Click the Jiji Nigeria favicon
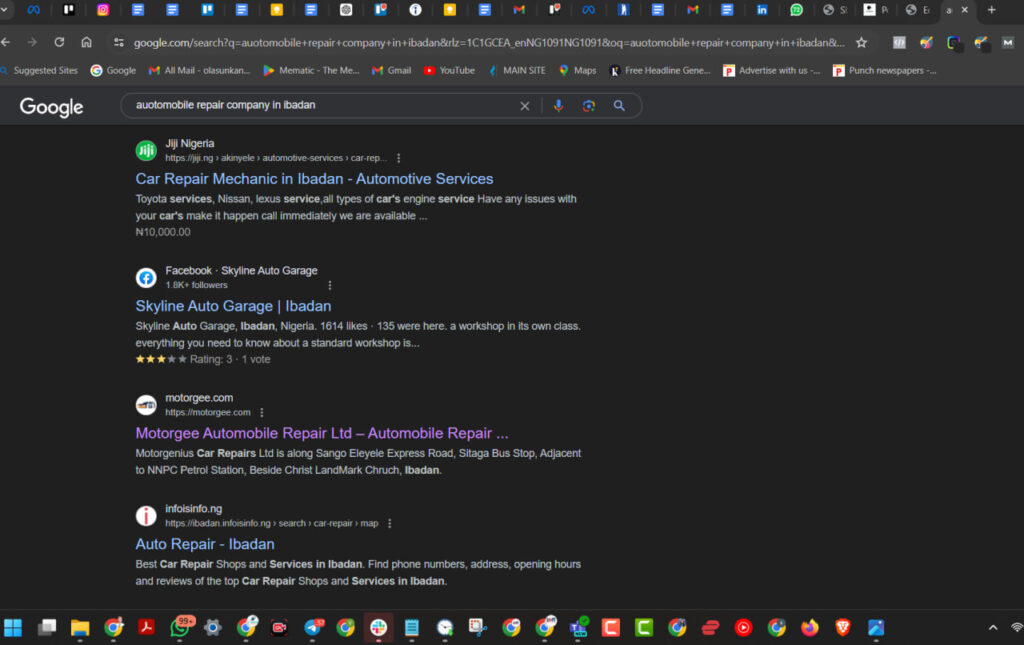Screen dimensions: 1024x645 point(146,151)
